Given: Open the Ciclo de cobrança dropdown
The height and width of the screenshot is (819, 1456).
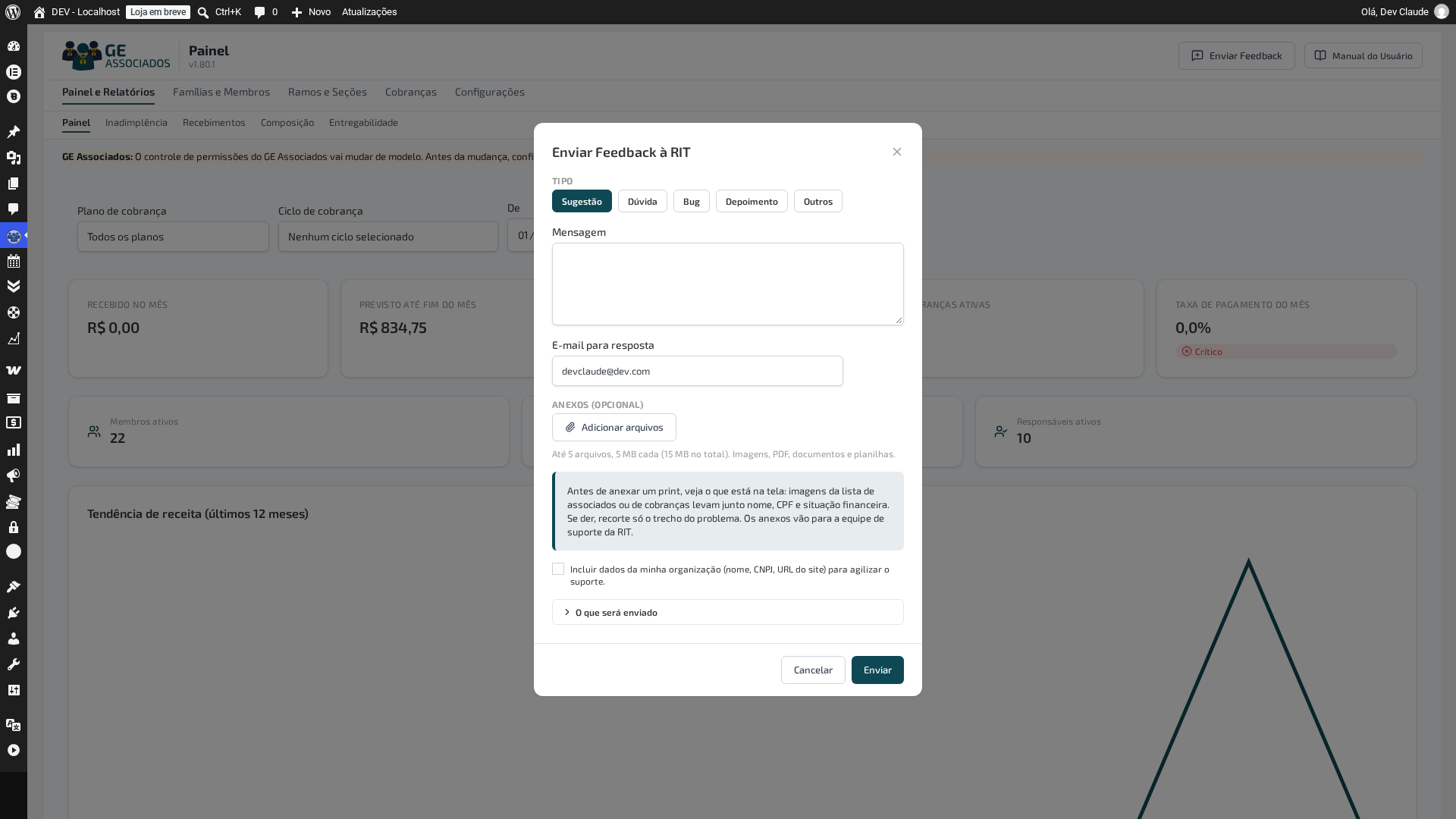Looking at the screenshot, I should [388, 237].
